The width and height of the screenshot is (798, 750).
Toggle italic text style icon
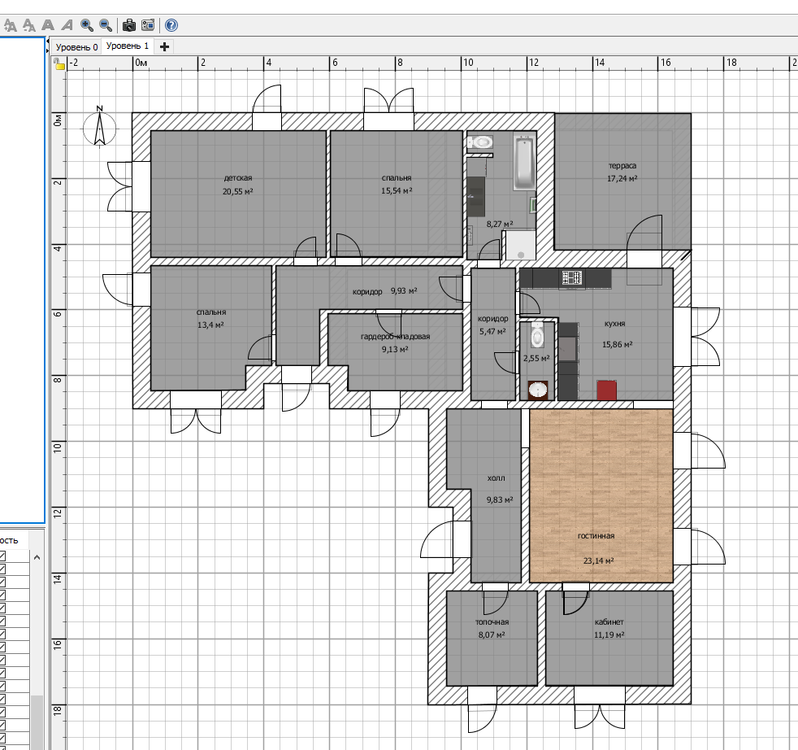pos(67,25)
